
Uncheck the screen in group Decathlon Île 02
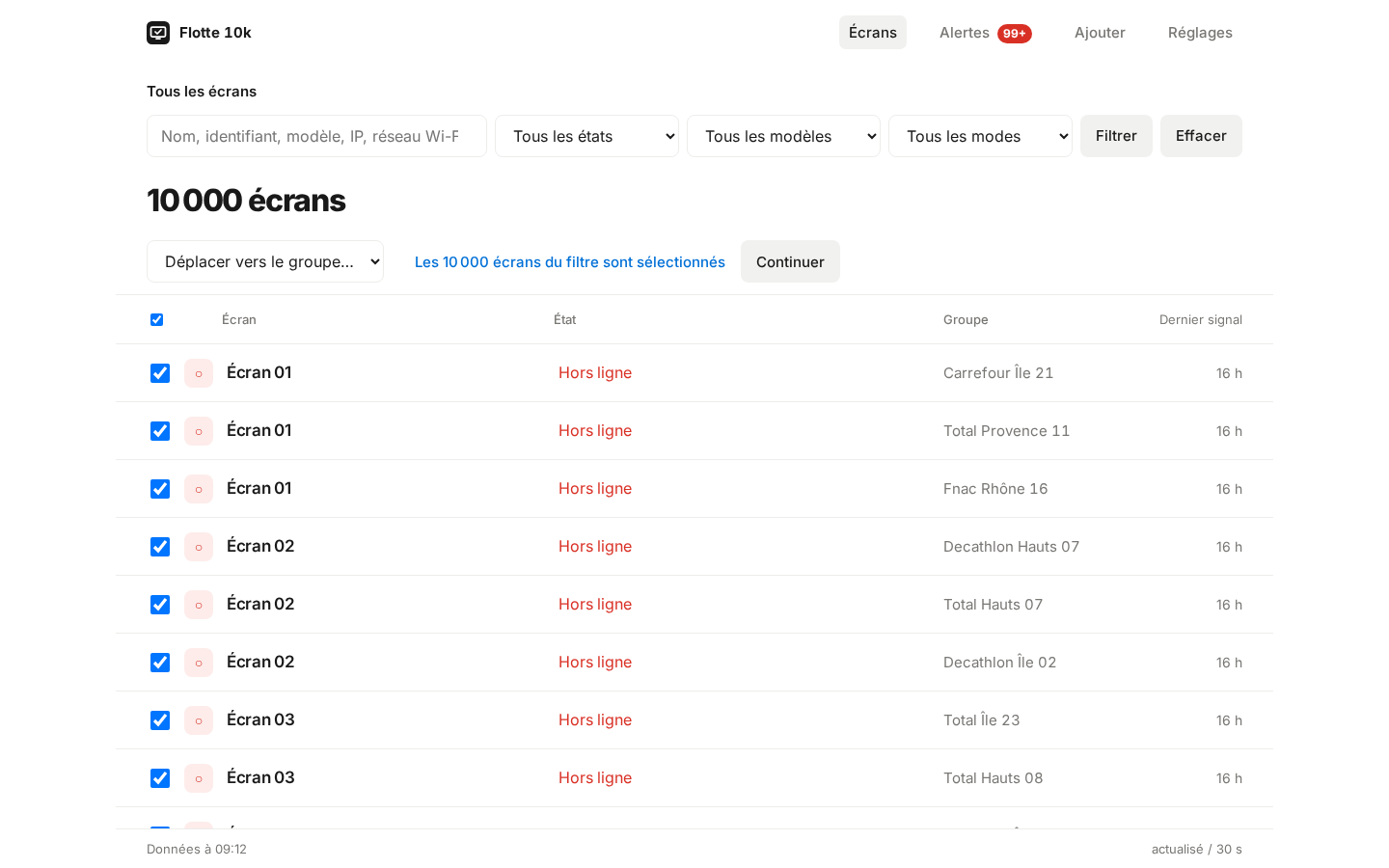point(160,663)
